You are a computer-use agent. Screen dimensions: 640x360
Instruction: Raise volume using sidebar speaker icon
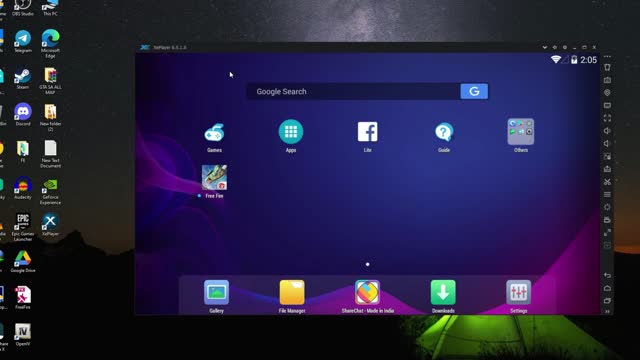pos(607,131)
